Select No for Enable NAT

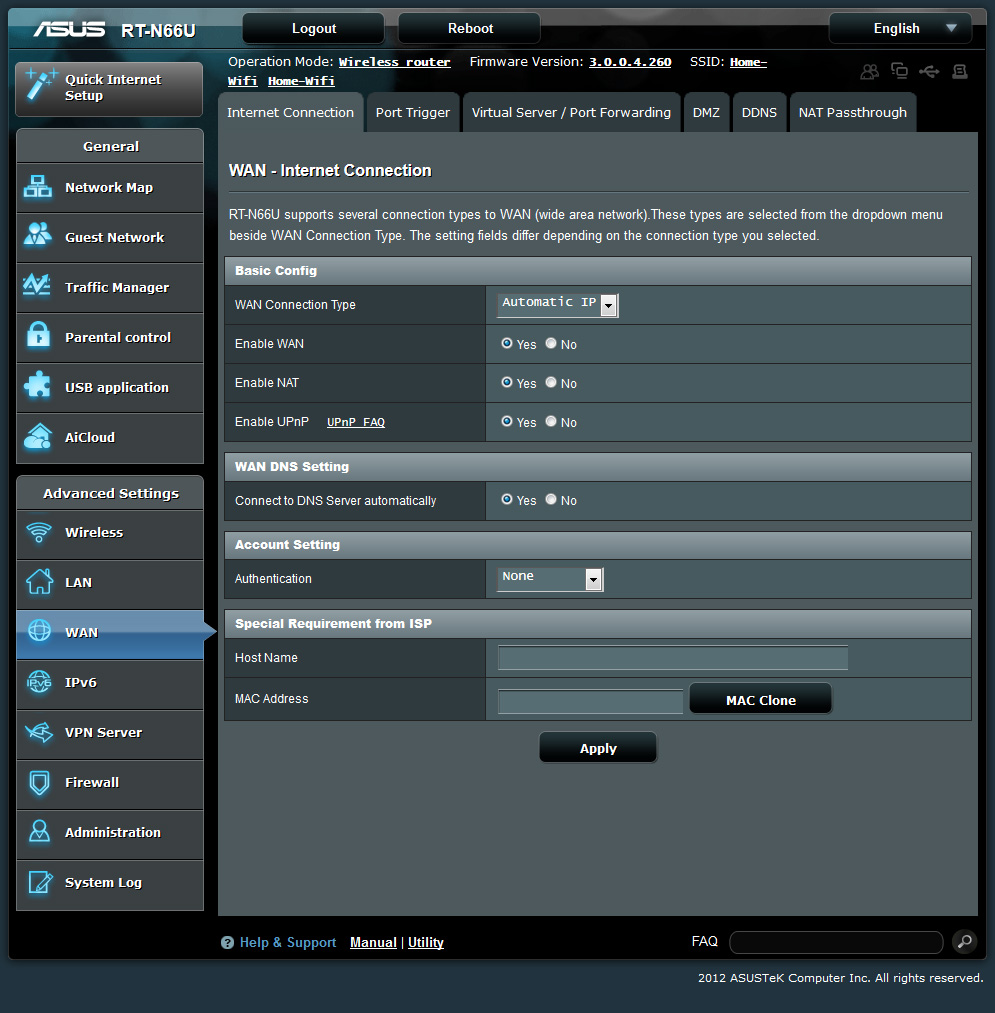click(551, 382)
